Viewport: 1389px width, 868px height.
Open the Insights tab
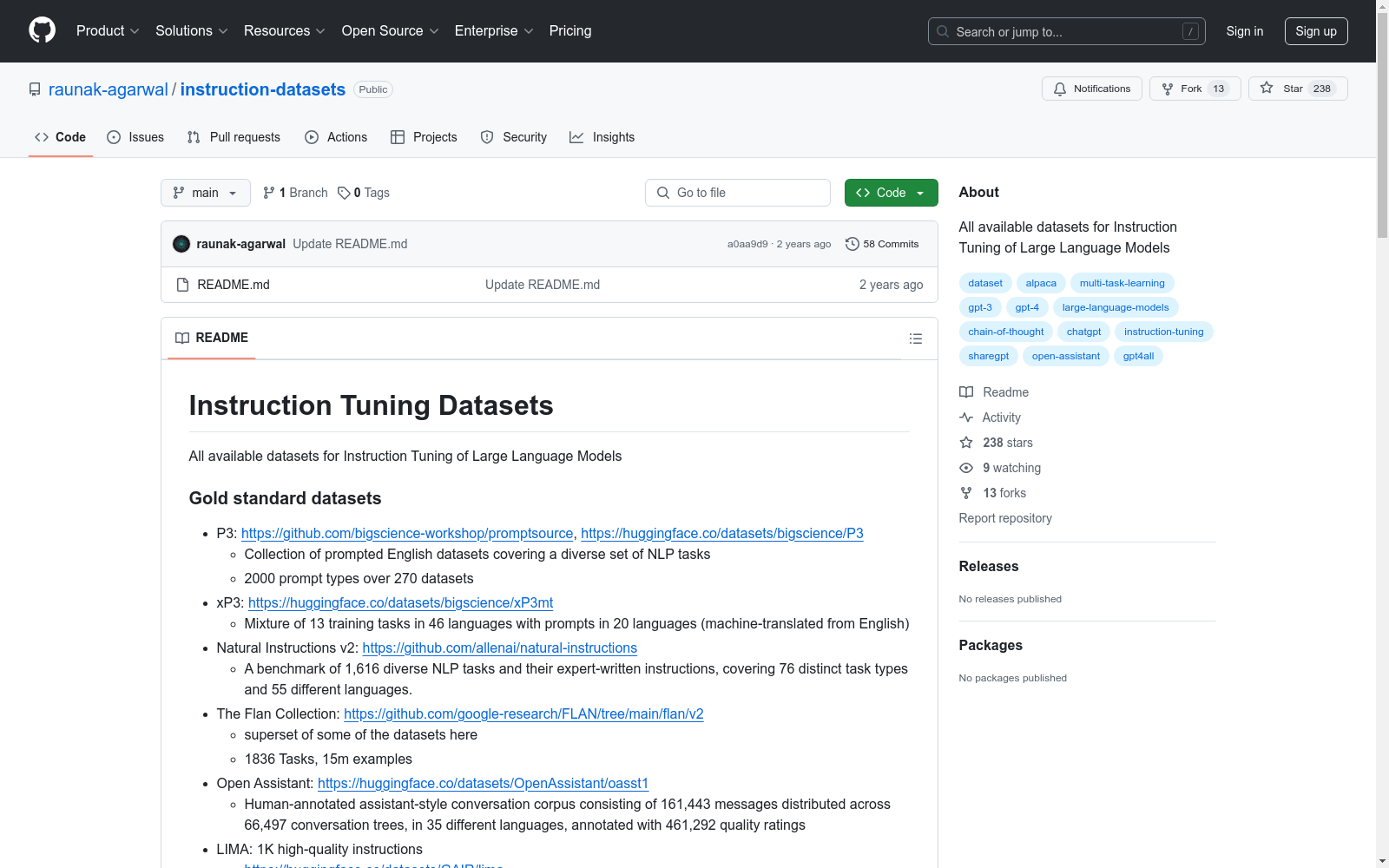[602, 137]
